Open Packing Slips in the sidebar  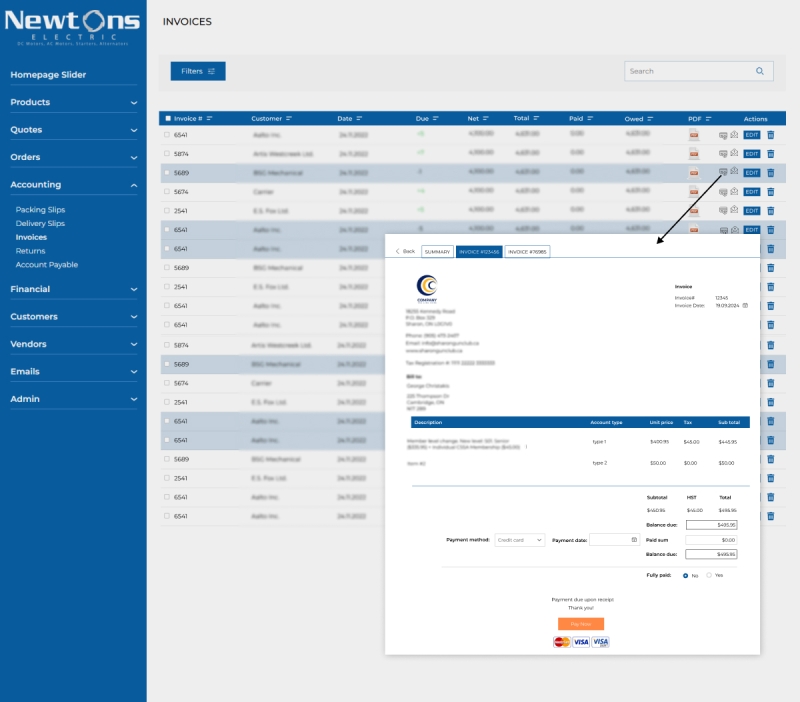(x=40, y=210)
